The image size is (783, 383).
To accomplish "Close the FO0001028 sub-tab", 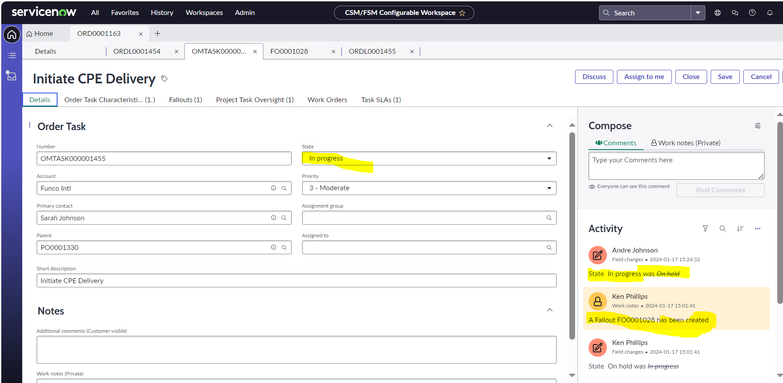I will 333,51.
